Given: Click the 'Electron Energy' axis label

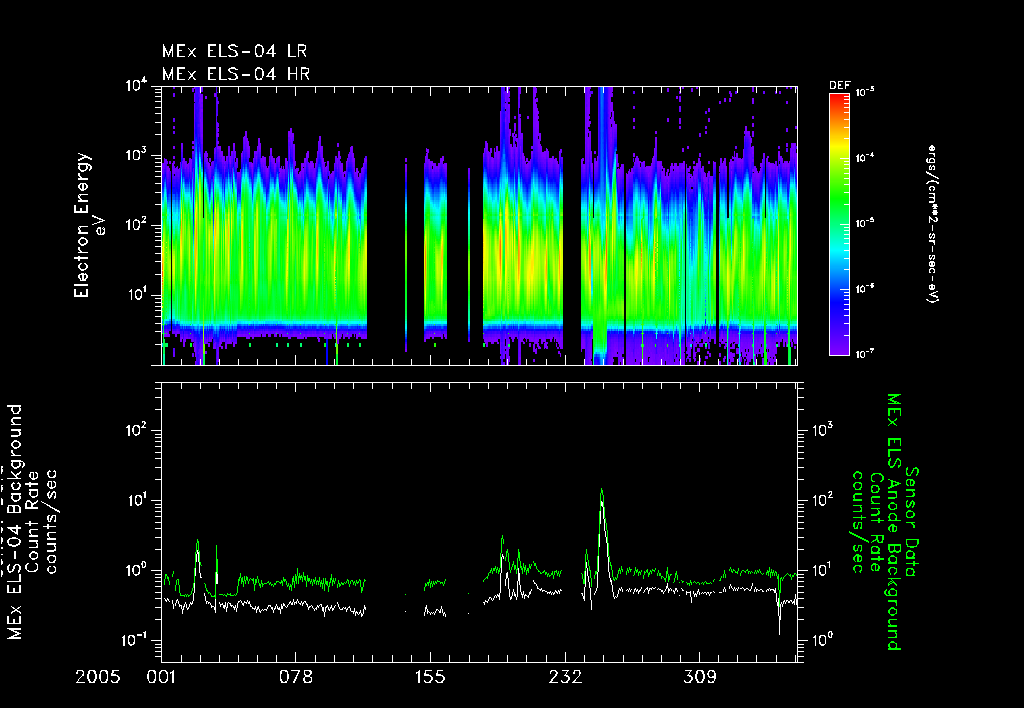Looking at the screenshot, I should (82, 225).
